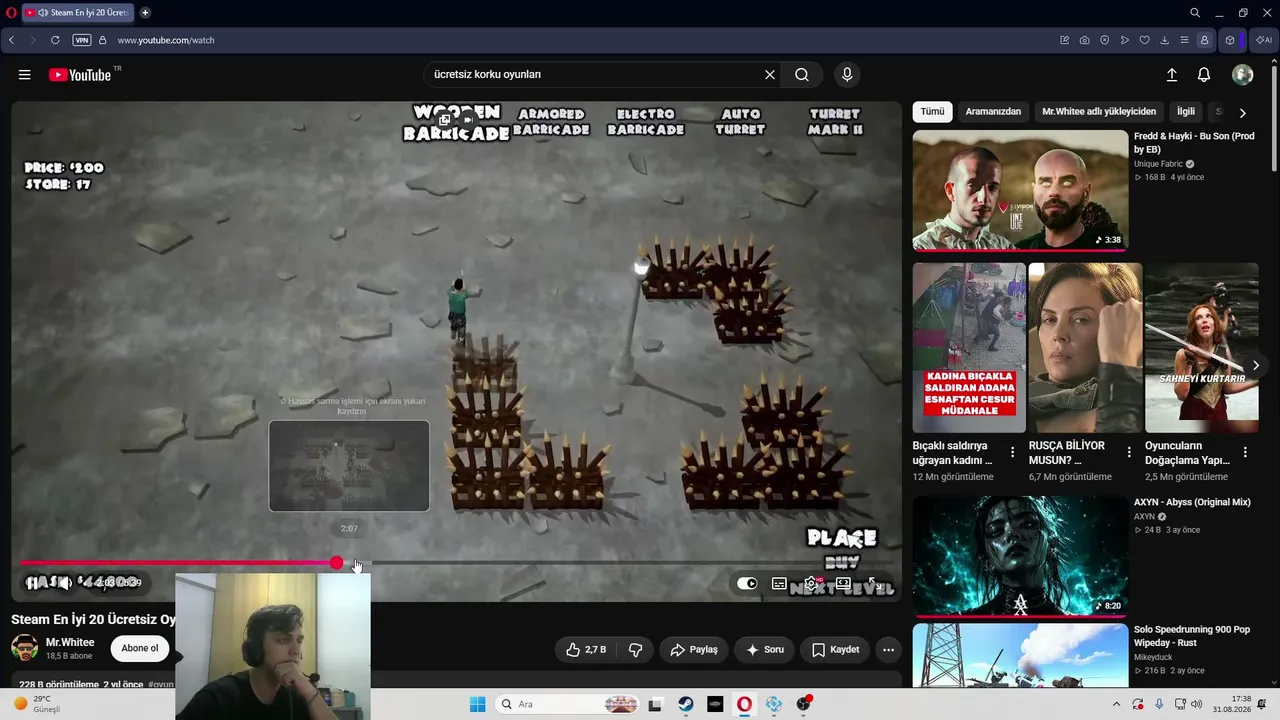
Task: Show hidden system tray icons
Action: pos(1116,704)
